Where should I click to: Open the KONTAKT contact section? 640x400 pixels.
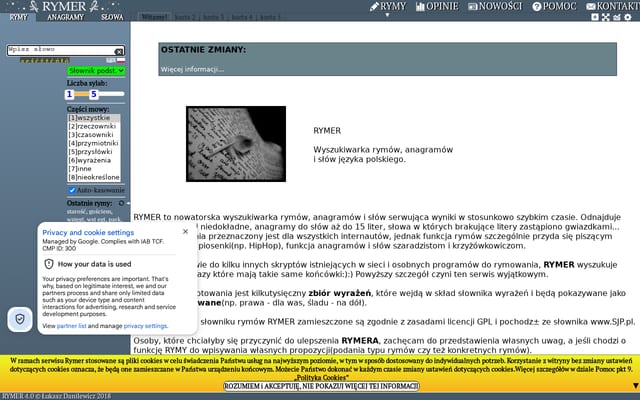[x=613, y=7]
